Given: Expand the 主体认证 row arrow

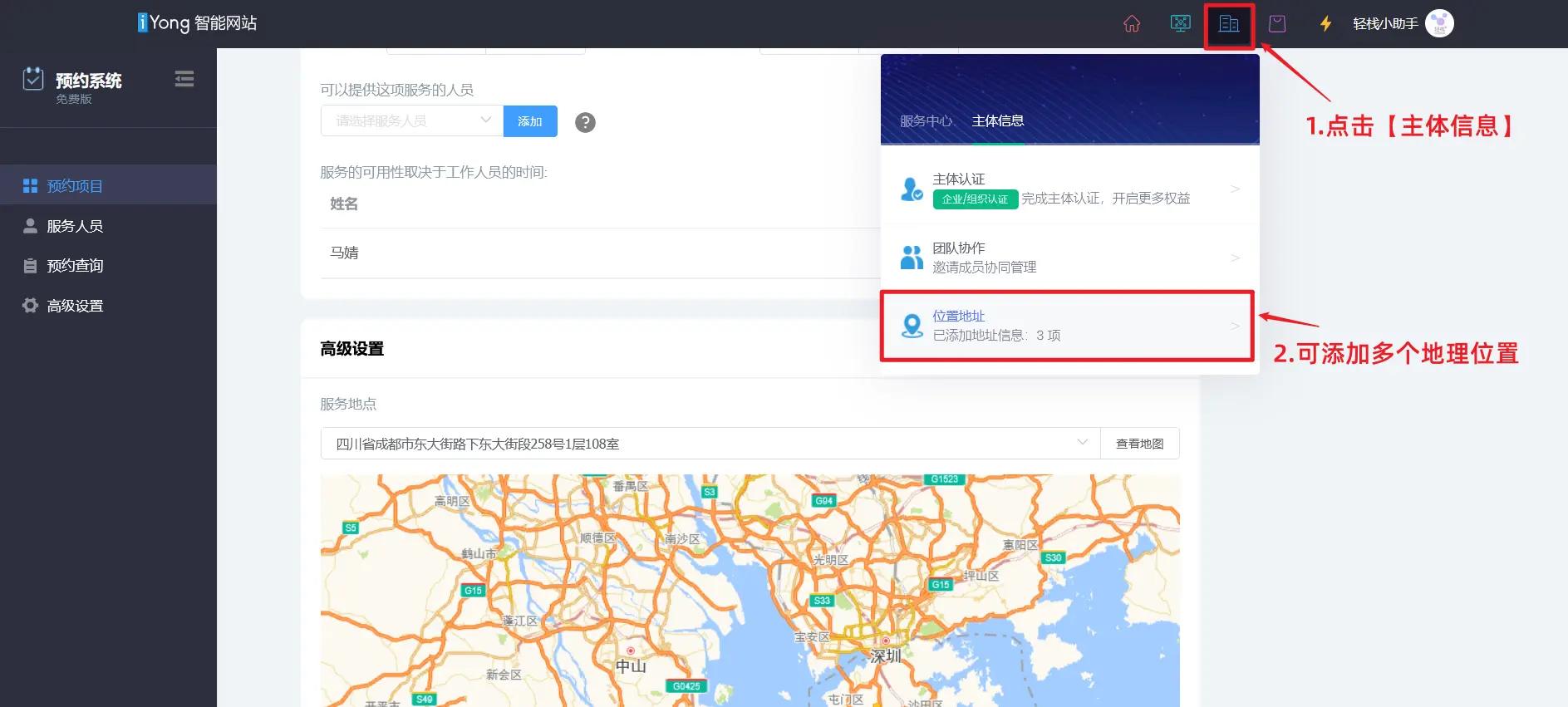Looking at the screenshot, I should coord(1235,189).
